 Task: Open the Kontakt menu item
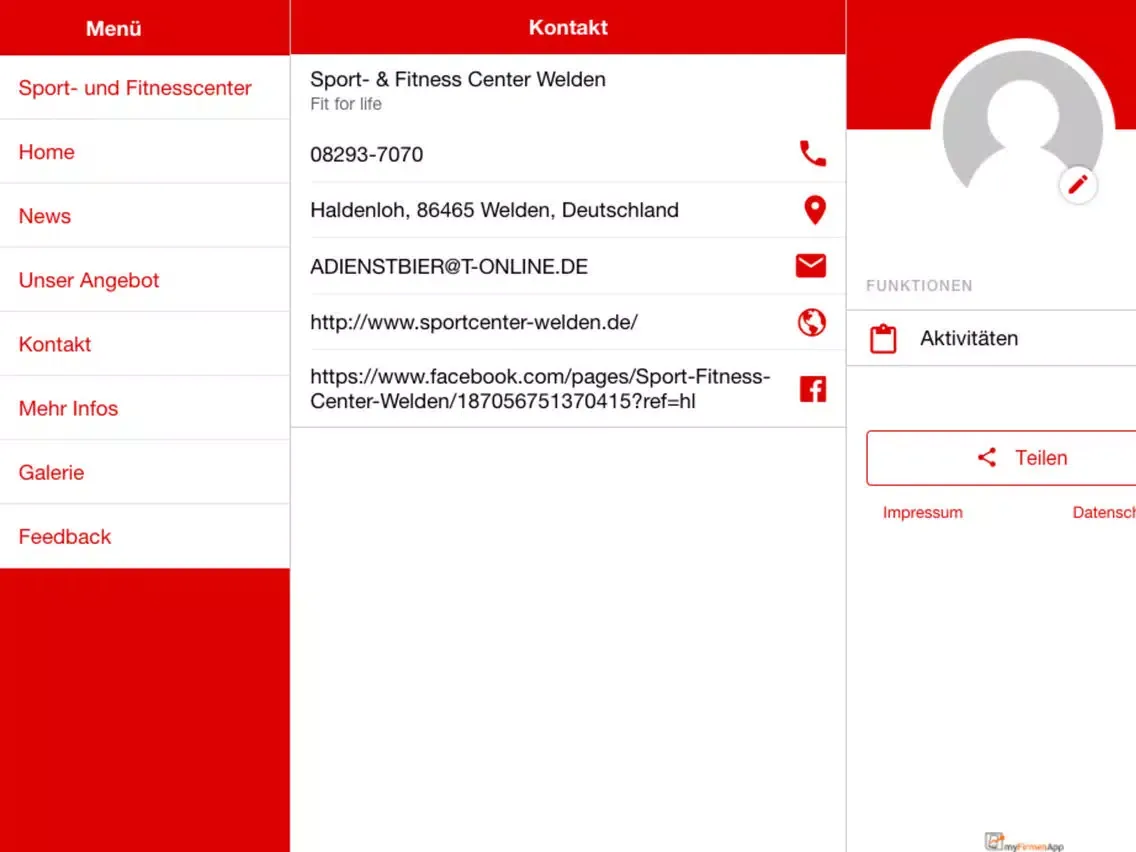(x=145, y=344)
